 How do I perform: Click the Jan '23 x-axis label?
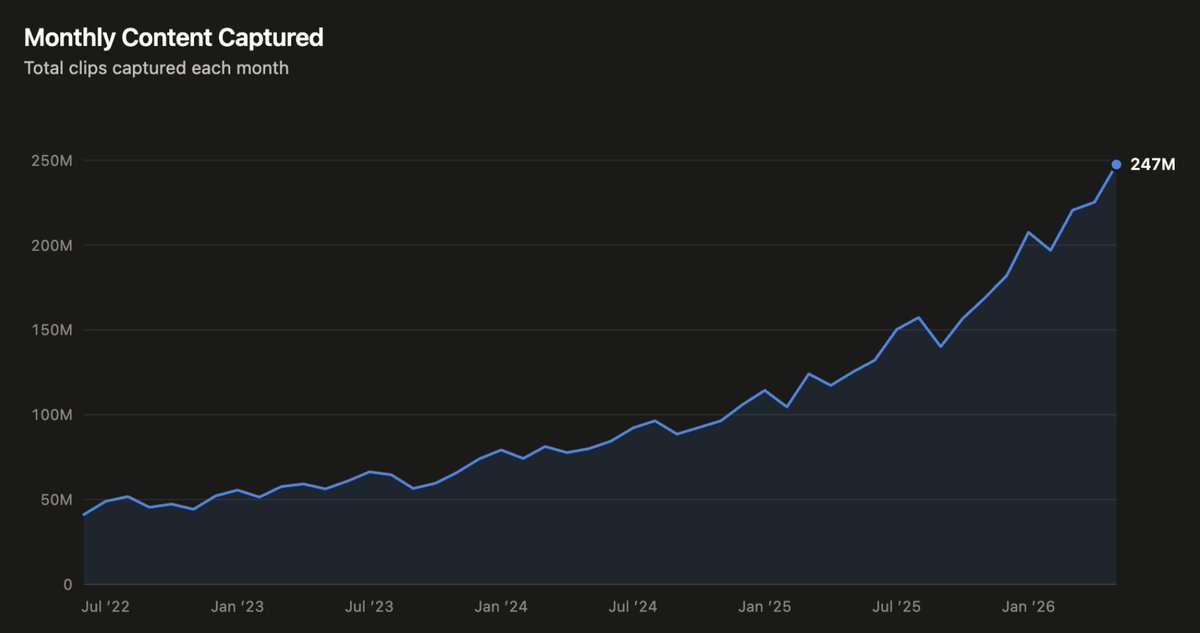pyautogui.click(x=238, y=607)
